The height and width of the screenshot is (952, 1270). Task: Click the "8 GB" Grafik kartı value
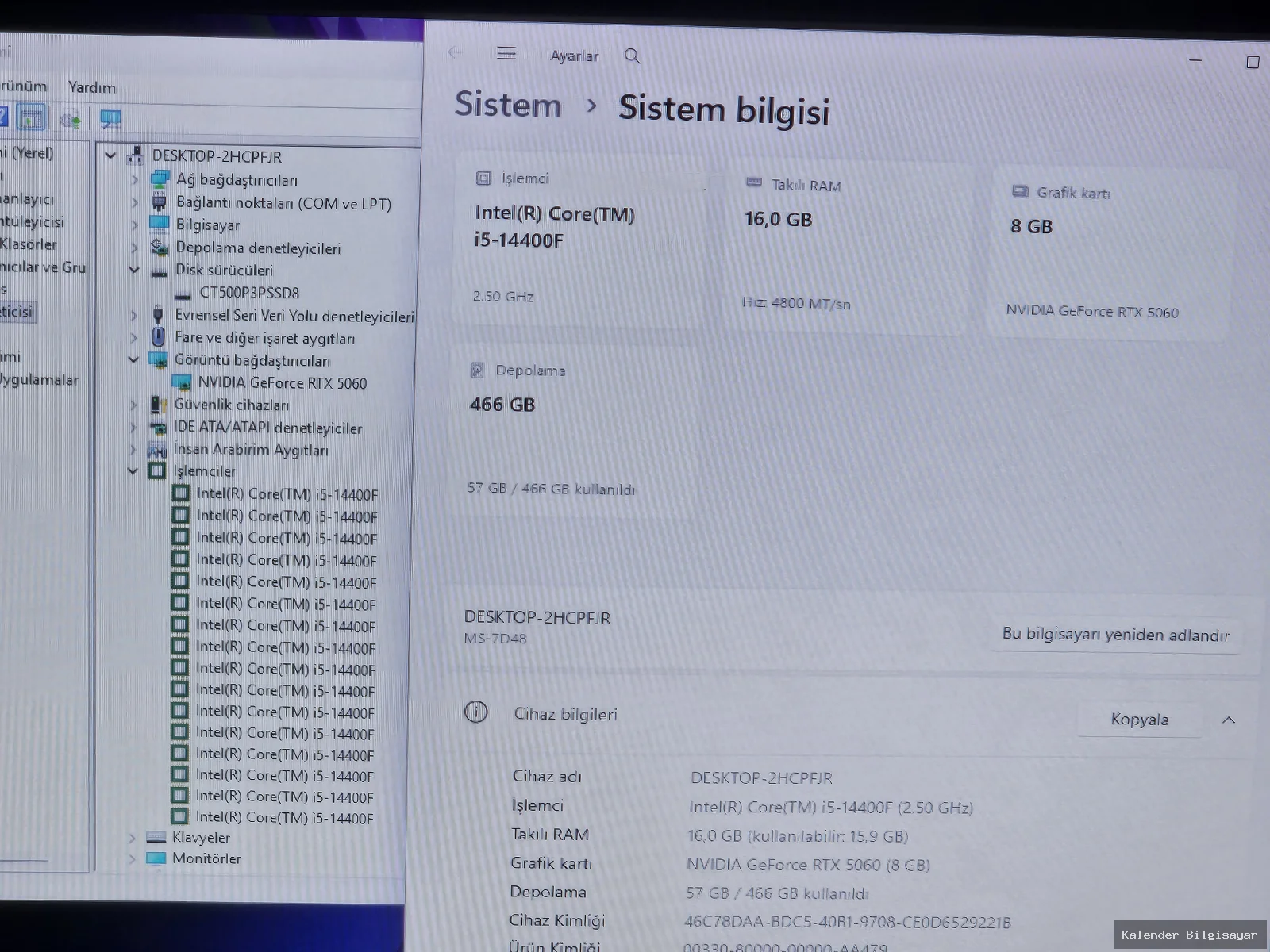point(1031,226)
